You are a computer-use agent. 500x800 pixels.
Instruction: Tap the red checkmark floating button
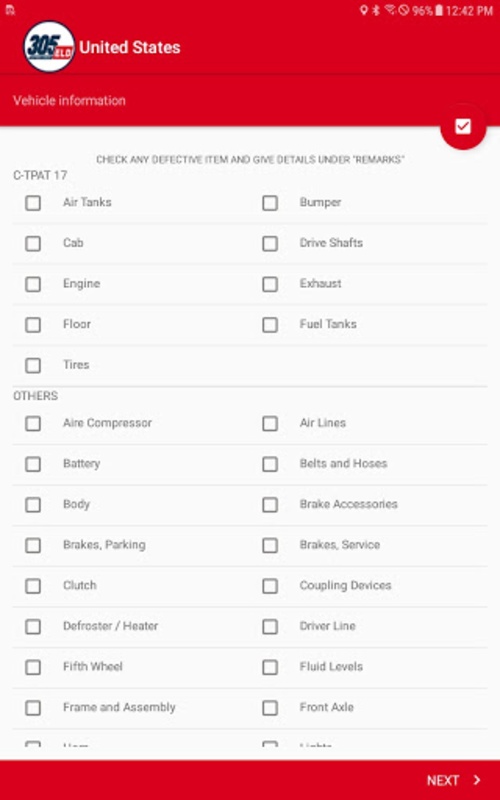click(x=463, y=127)
